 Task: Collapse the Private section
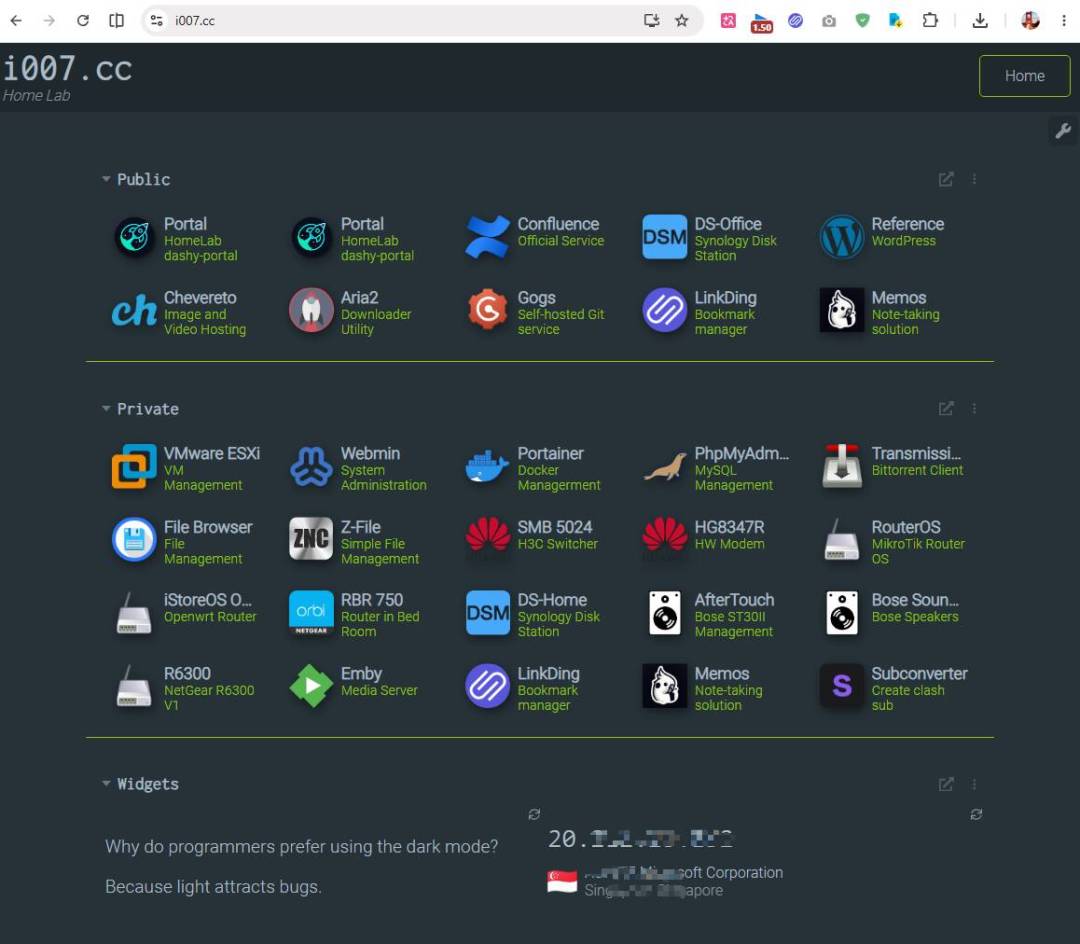106,408
